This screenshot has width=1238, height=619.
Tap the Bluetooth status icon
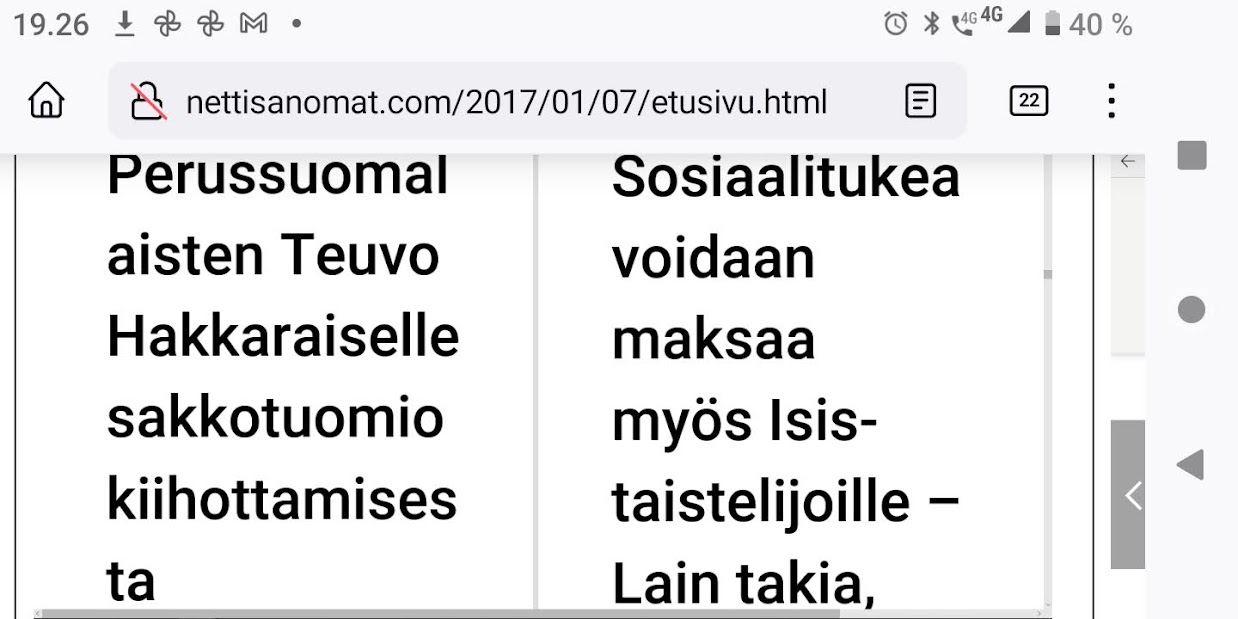click(x=931, y=24)
